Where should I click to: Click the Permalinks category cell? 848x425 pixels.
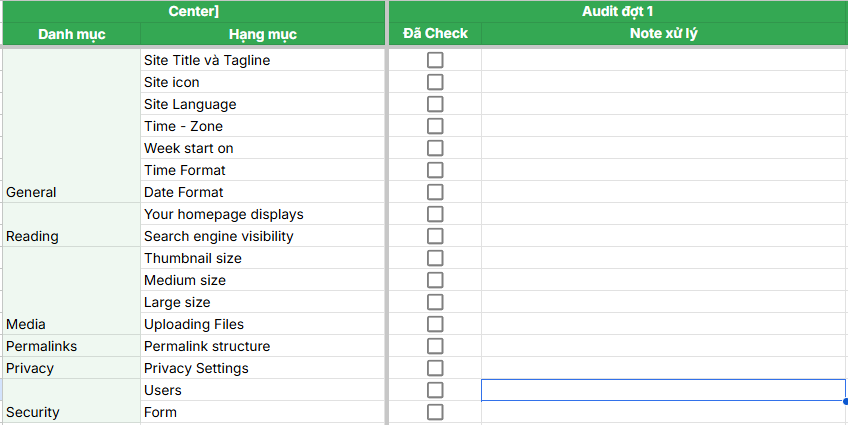click(71, 346)
